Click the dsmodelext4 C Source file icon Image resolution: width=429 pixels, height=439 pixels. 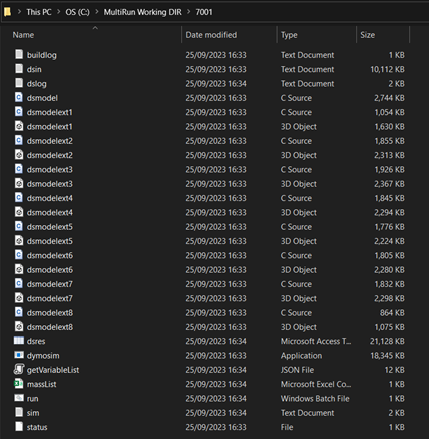[x=19, y=197]
